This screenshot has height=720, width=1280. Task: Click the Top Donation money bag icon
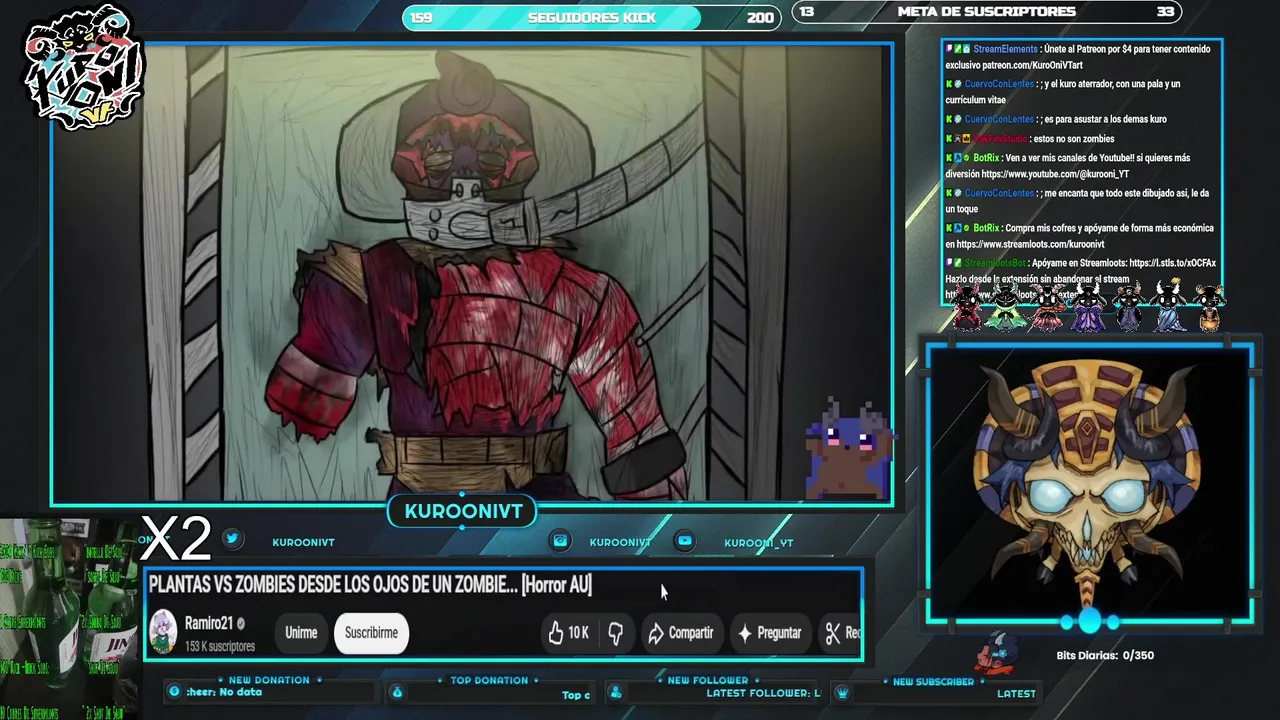point(397,692)
